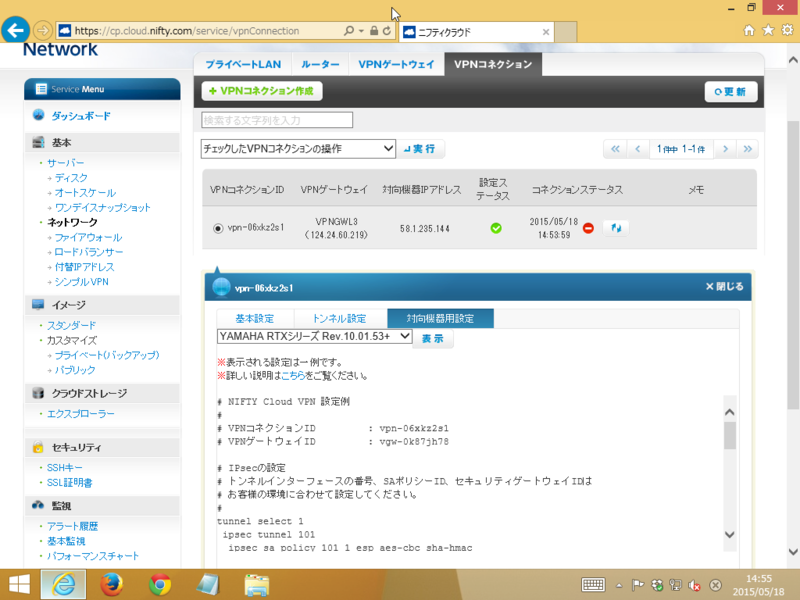Click the red stop icon in connection status
800x600 pixels.
[x=588, y=228]
